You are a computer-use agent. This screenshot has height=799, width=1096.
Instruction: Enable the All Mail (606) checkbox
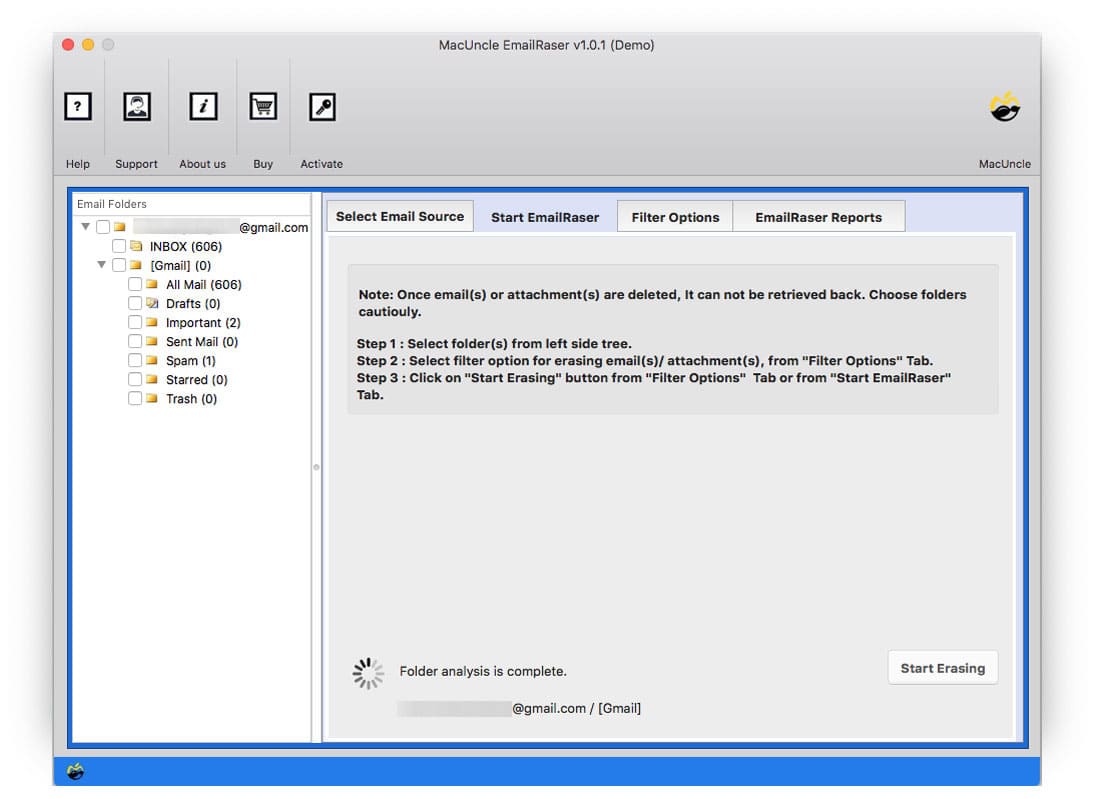(135, 284)
